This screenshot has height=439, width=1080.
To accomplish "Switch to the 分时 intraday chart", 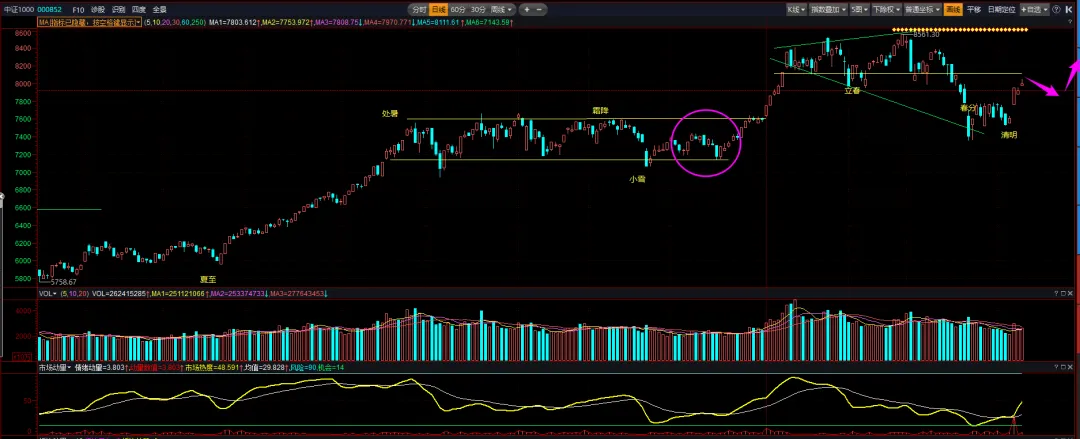I will pos(418,10).
